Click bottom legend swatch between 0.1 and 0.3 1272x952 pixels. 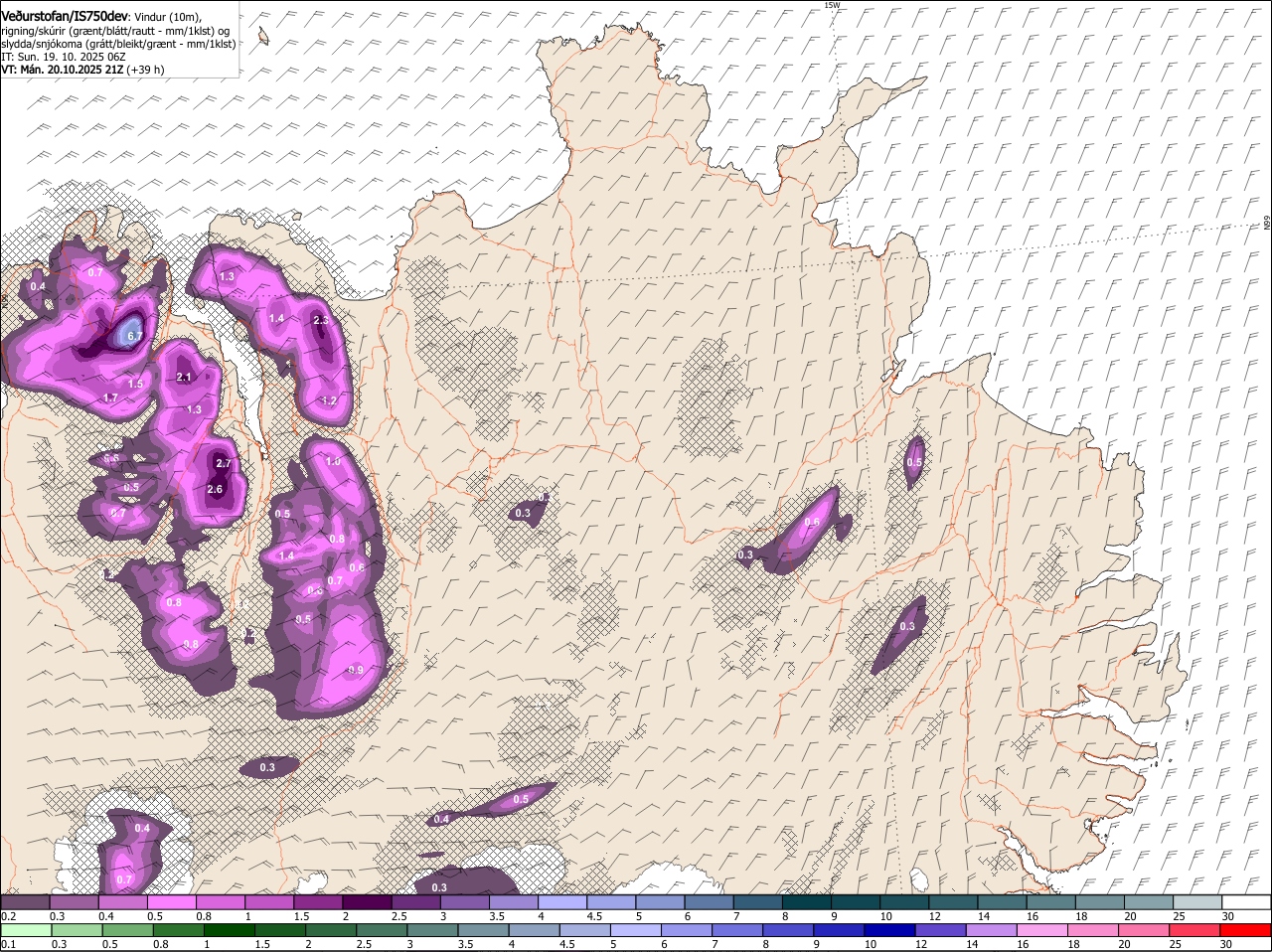25,930
